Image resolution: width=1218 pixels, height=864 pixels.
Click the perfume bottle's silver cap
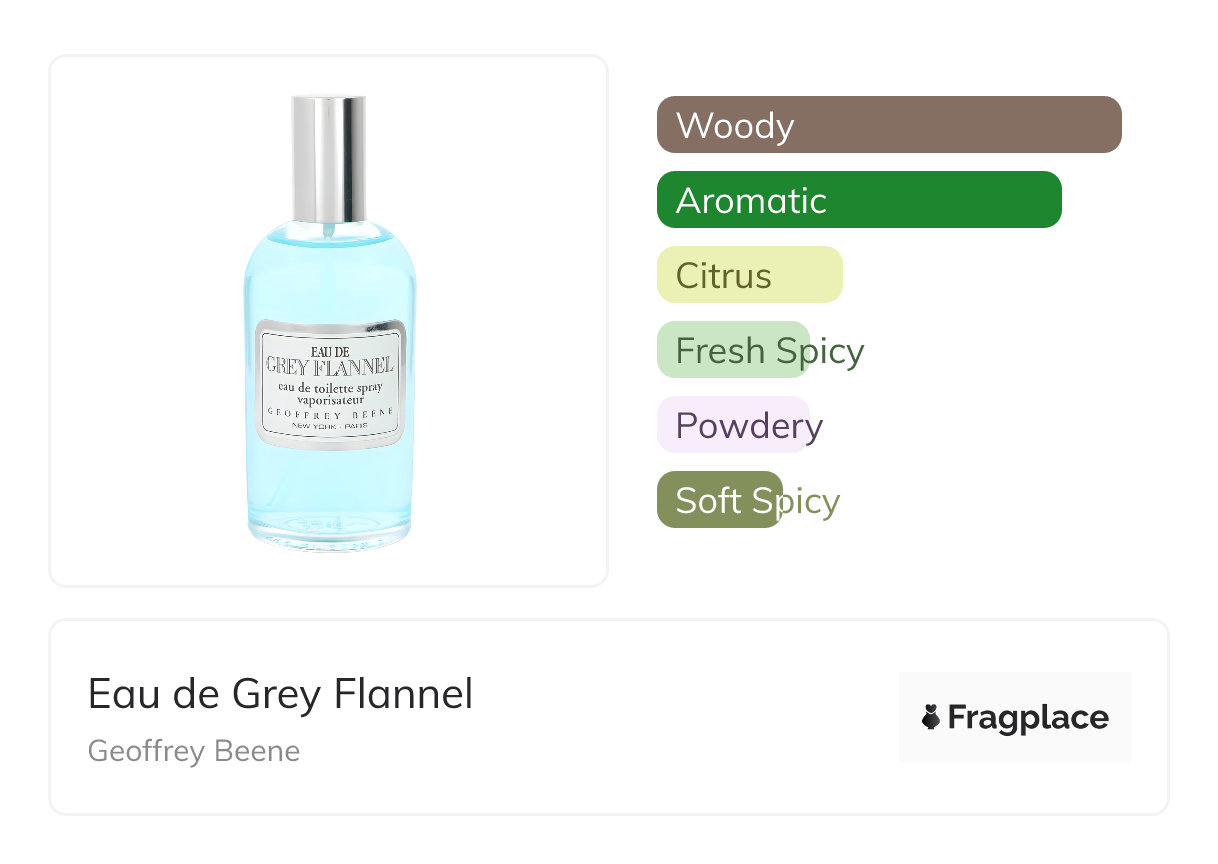(328, 157)
